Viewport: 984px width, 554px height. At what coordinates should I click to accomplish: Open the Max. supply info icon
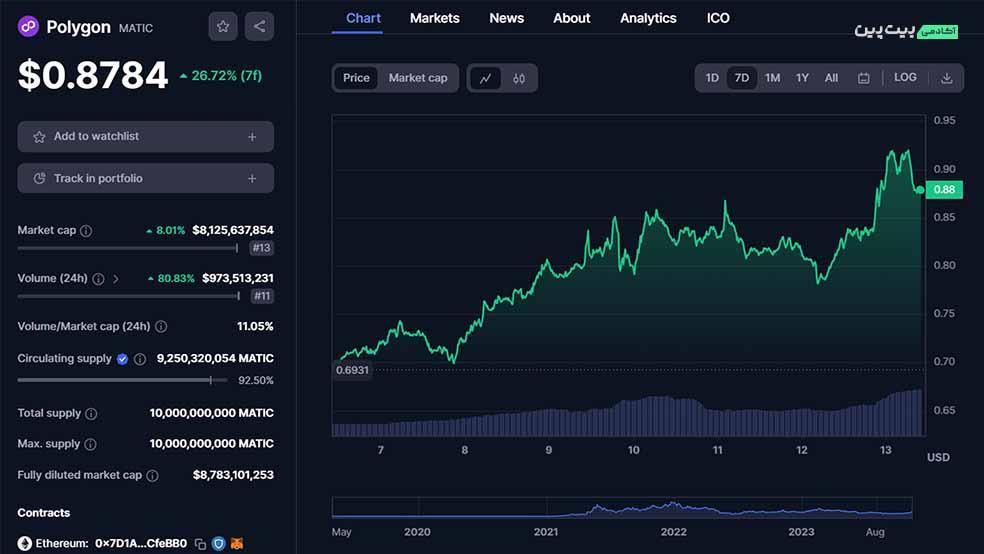[90, 444]
